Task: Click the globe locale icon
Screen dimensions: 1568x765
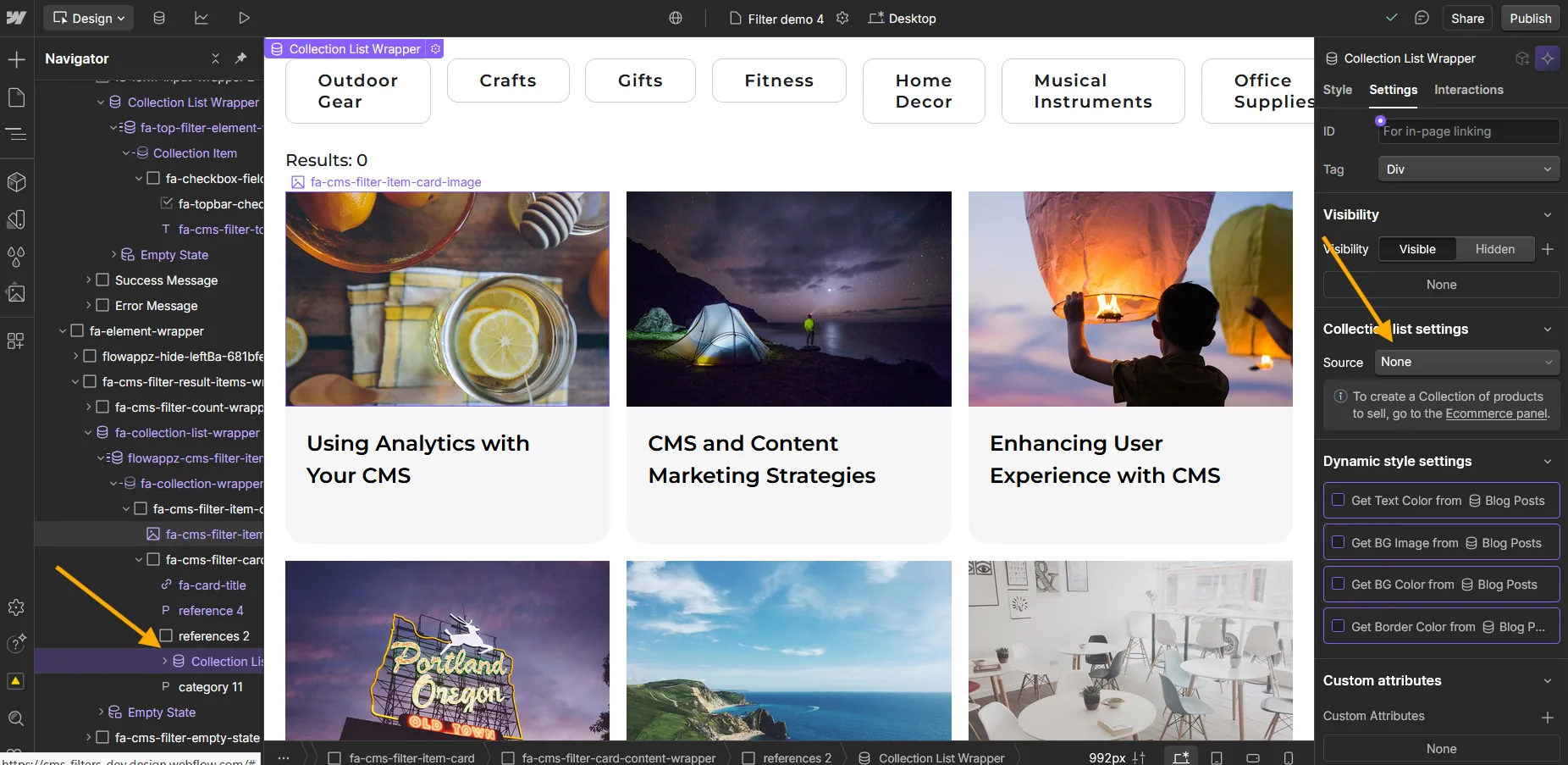Action: click(x=676, y=18)
